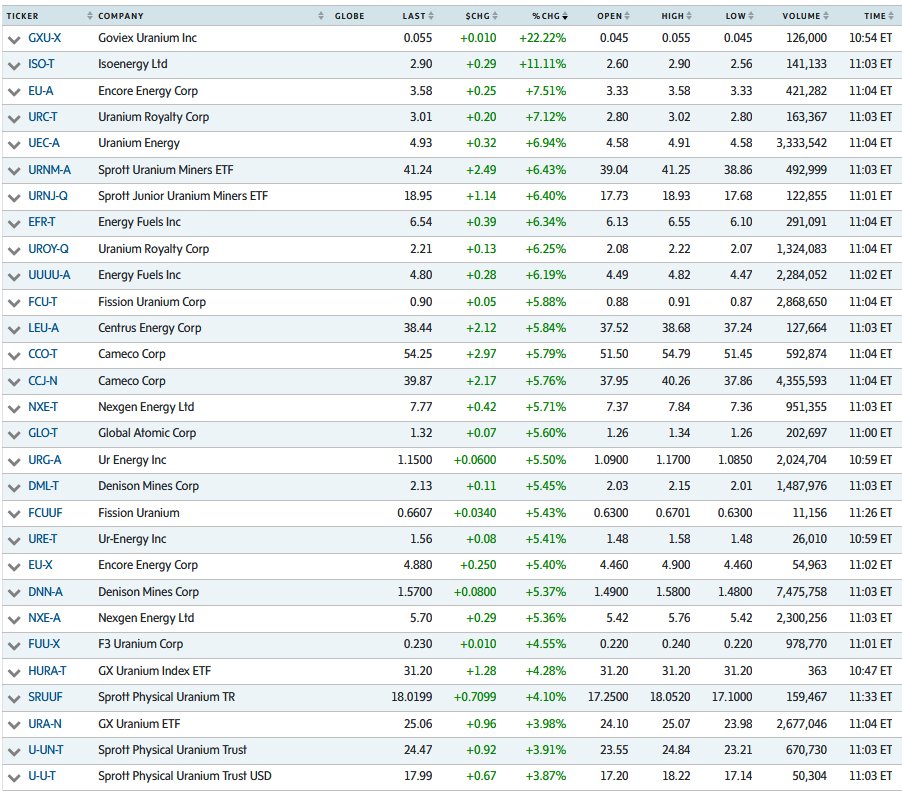Select Global Atomic Corp name

point(147,433)
